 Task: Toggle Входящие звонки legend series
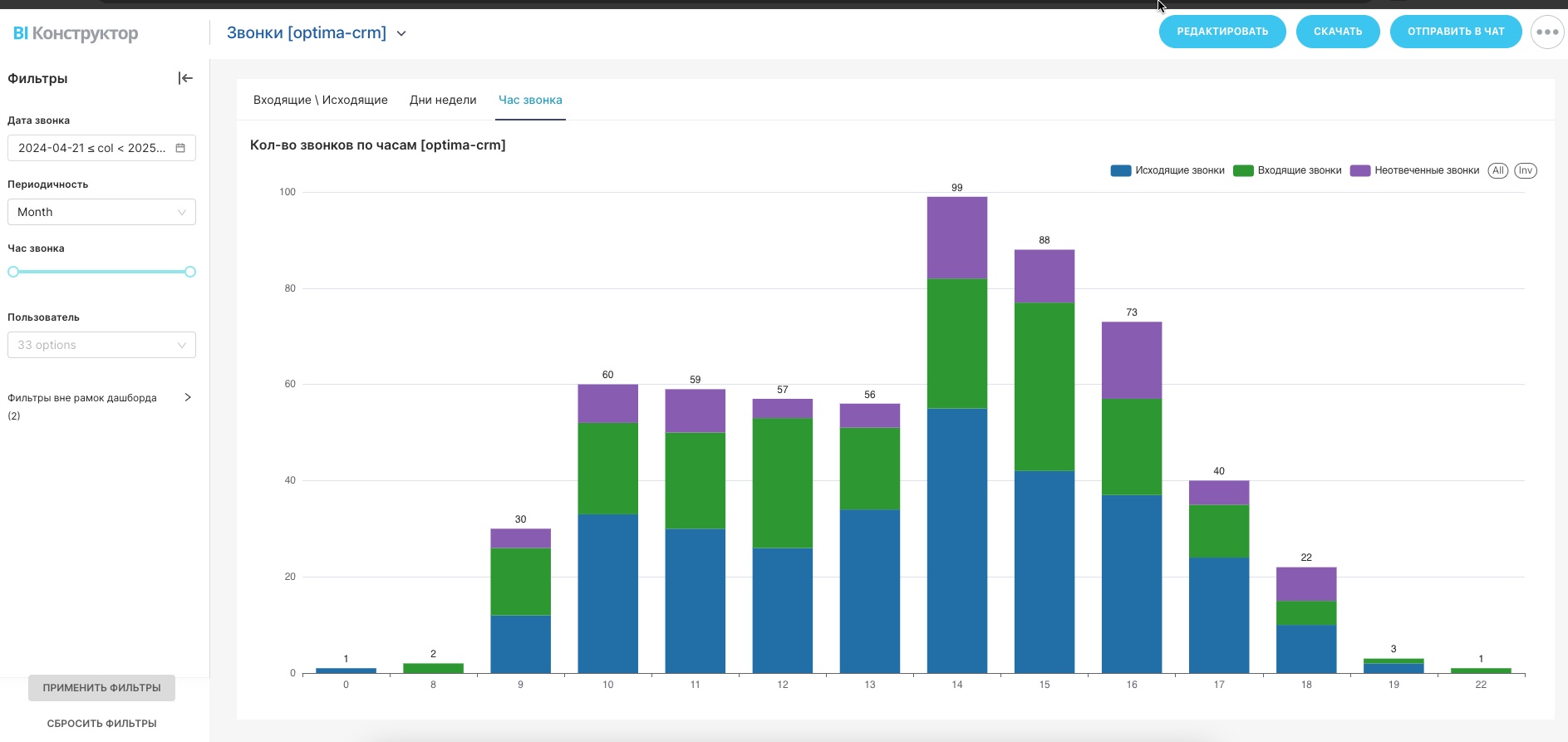coord(1288,170)
